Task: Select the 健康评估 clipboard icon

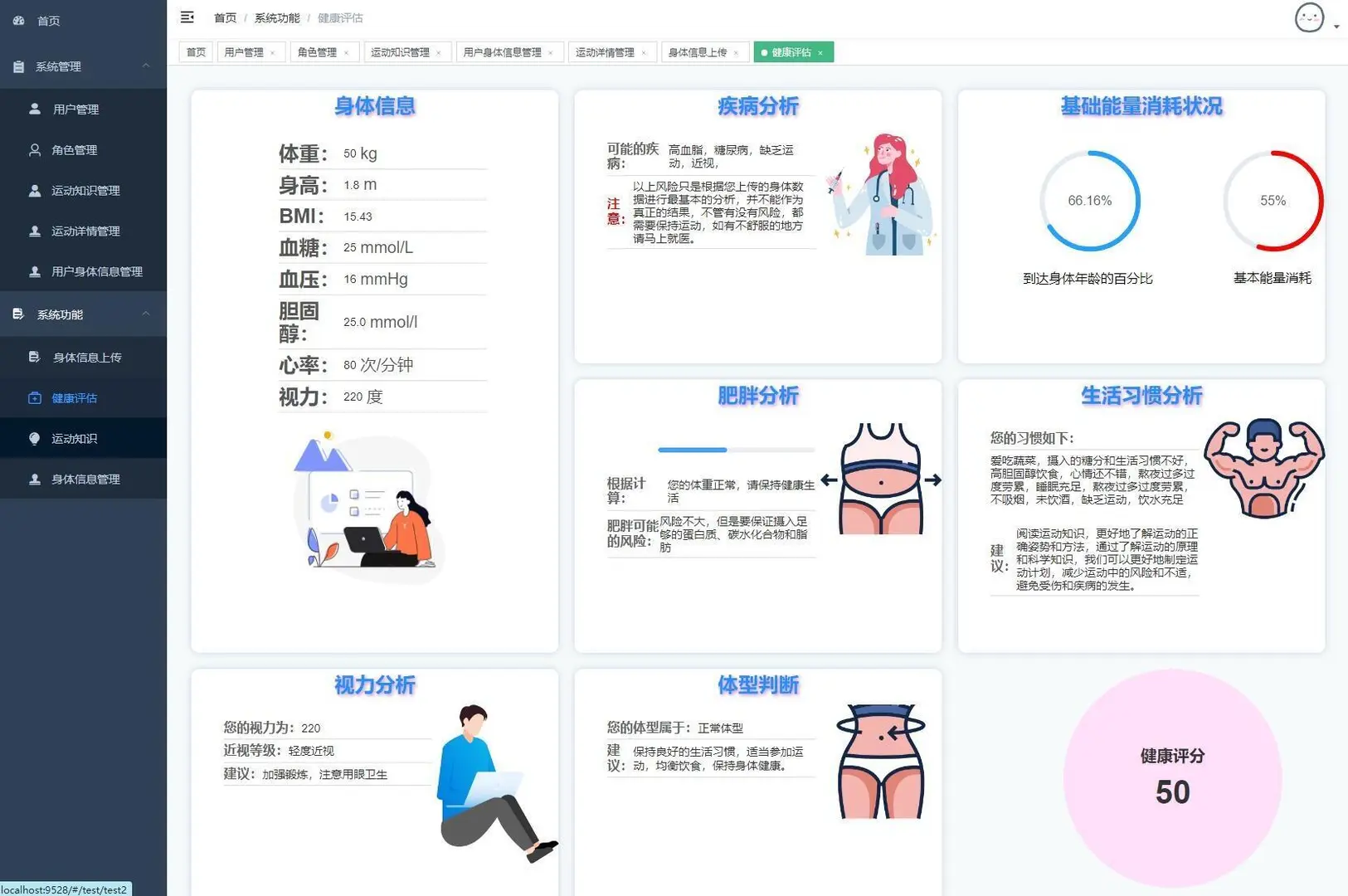Action: (x=34, y=398)
